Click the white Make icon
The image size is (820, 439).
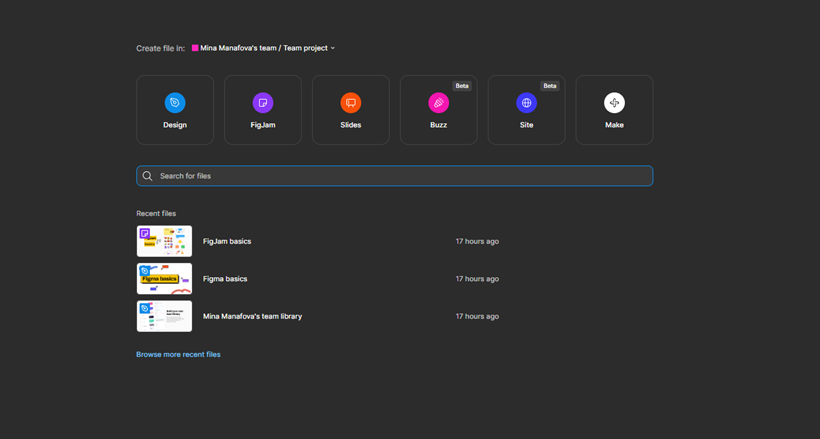point(614,103)
